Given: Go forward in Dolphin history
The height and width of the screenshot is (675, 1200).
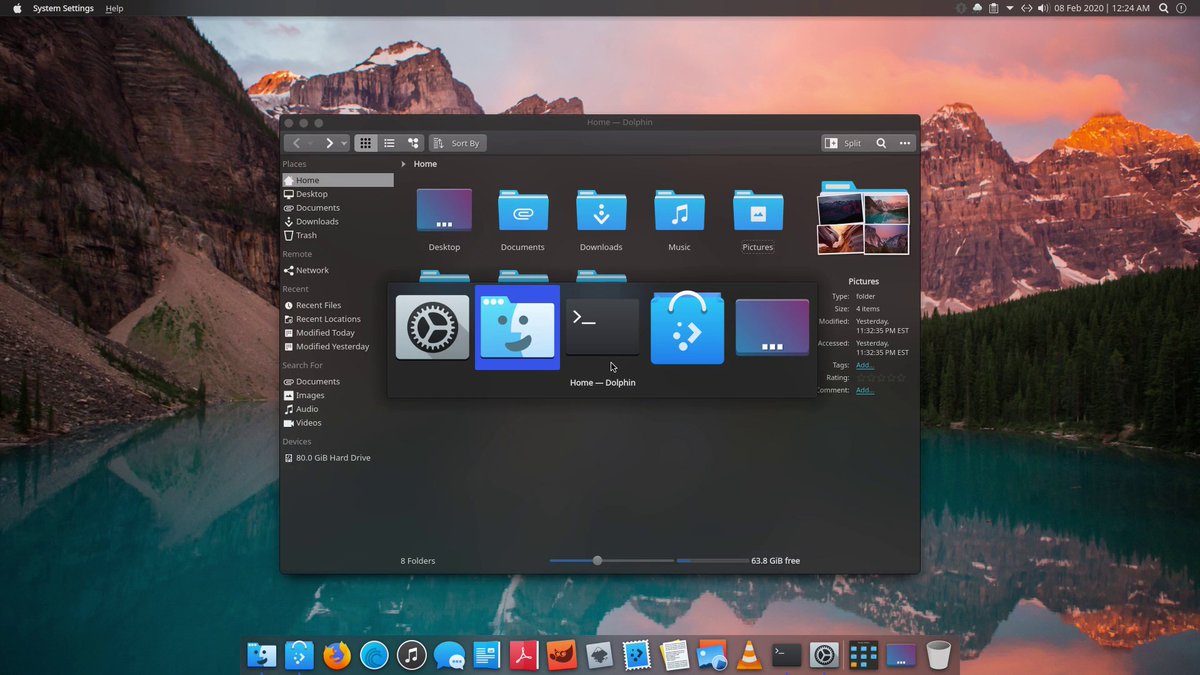Looking at the screenshot, I should (x=329, y=143).
